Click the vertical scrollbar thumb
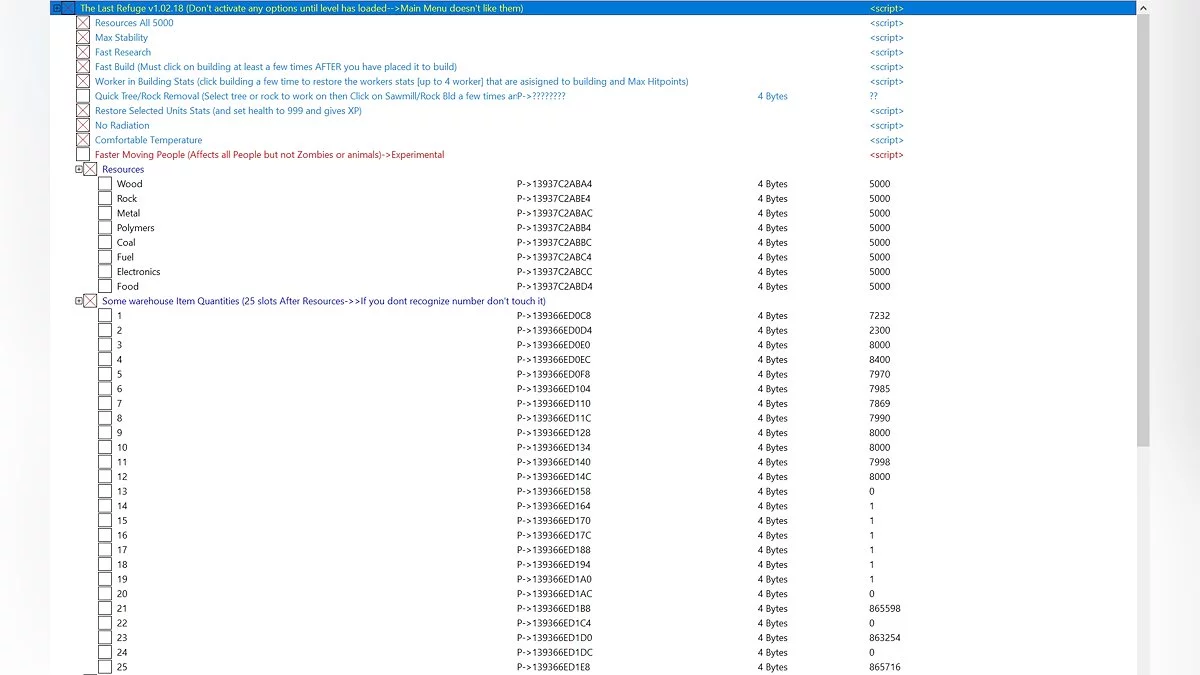The width and height of the screenshot is (1200, 675). coord(1143,230)
